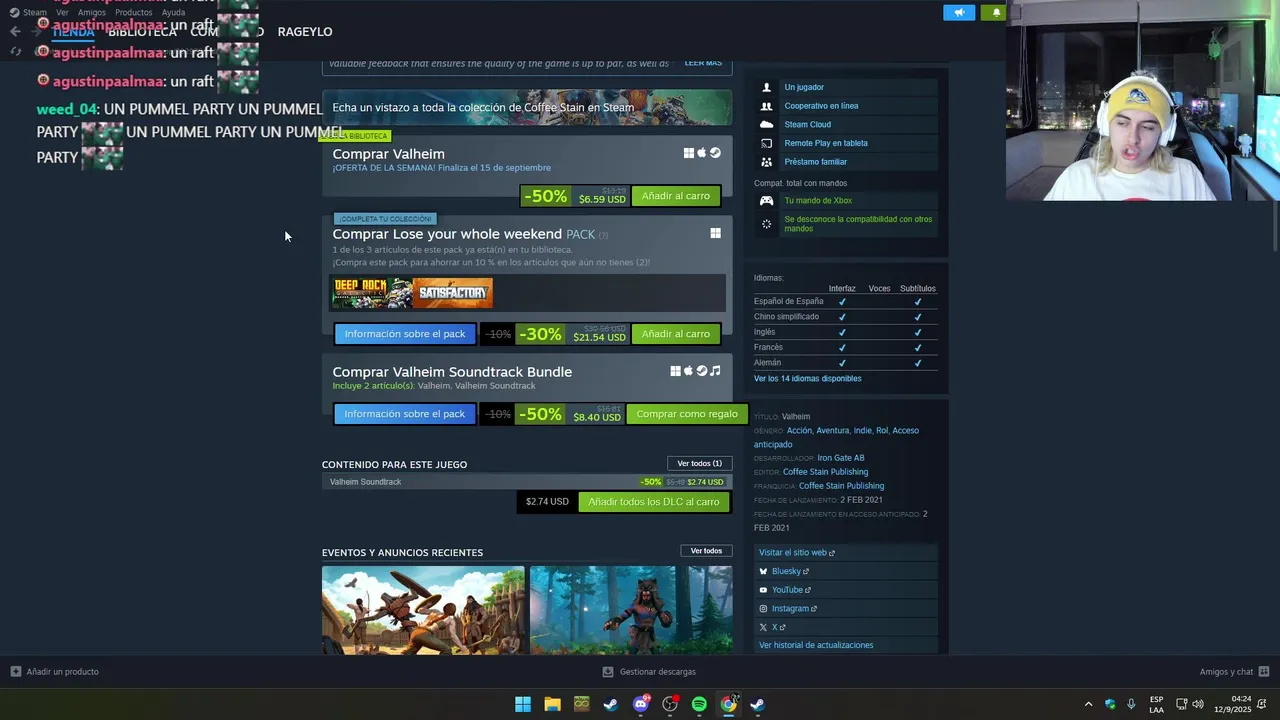Click the LEER MÁS link
This screenshot has width=1280, height=720.
[x=703, y=63]
